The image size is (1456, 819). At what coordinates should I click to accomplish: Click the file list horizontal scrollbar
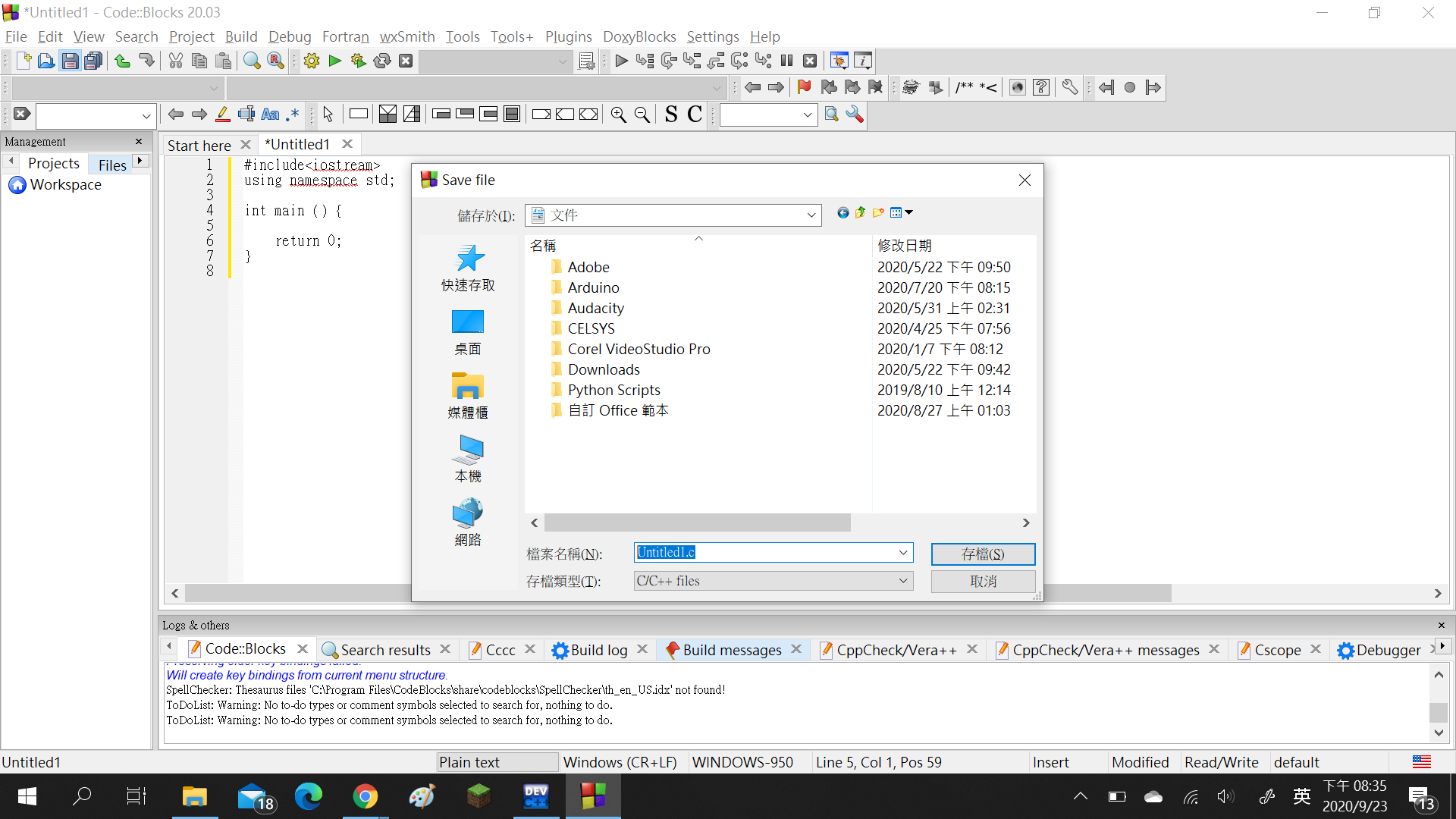coord(697,522)
